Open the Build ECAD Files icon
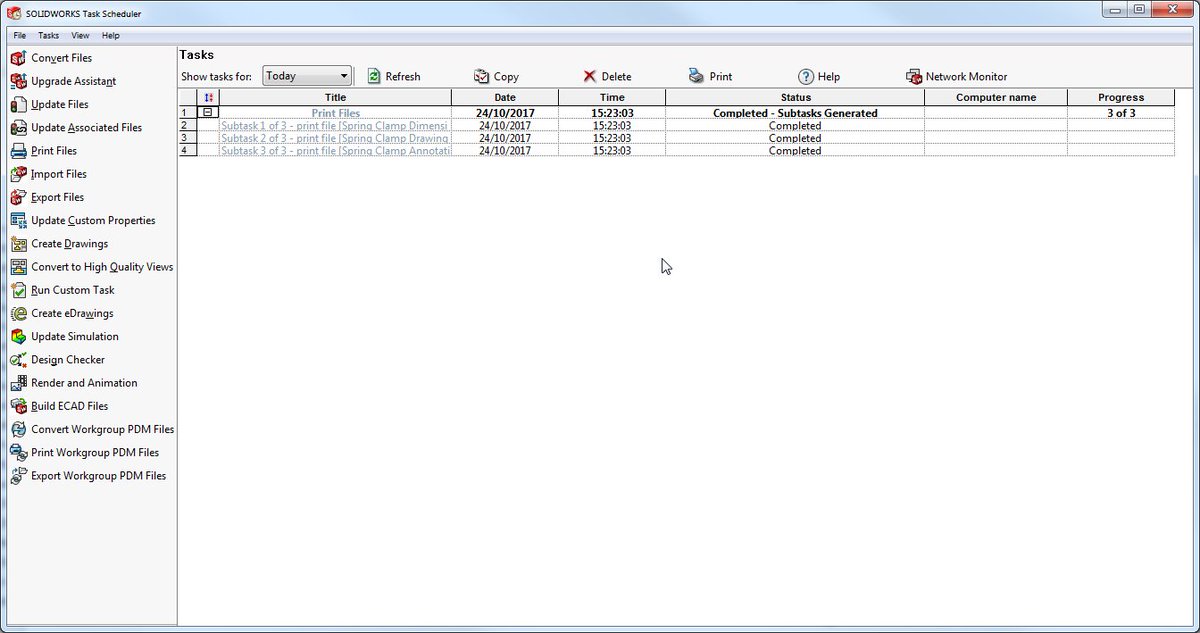Viewport: 1200px width, 633px height. (x=18, y=406)
